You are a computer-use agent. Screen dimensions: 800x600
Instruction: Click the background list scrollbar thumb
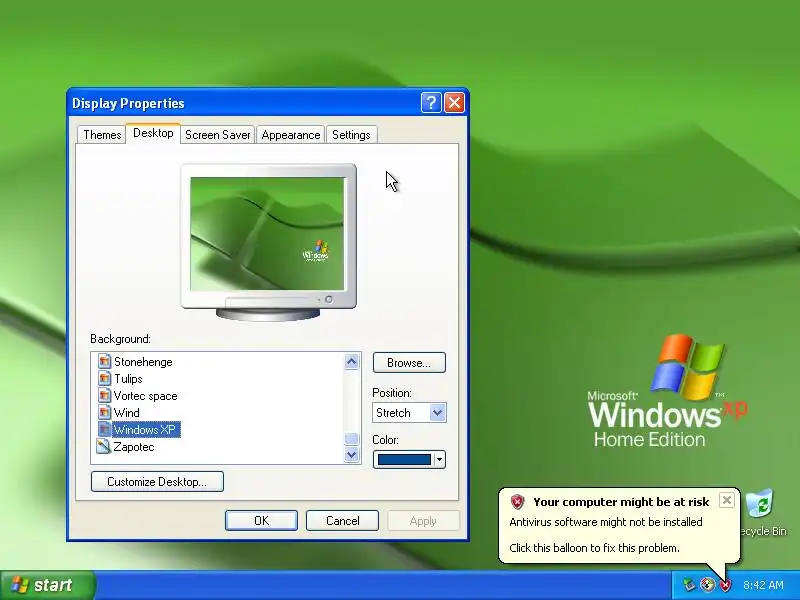[x=351, y=439]
